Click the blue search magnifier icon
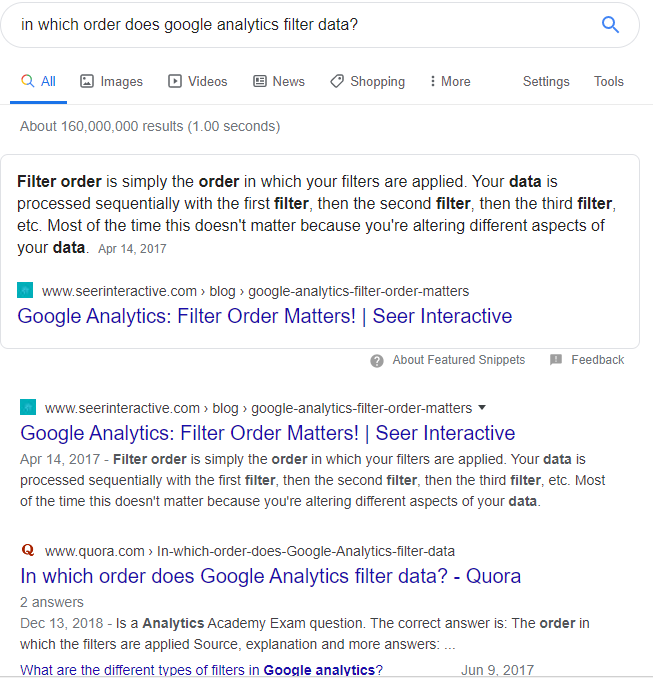The height and width of the screenshot is (678, 653). pyautogui.click(x=610, y=25)
